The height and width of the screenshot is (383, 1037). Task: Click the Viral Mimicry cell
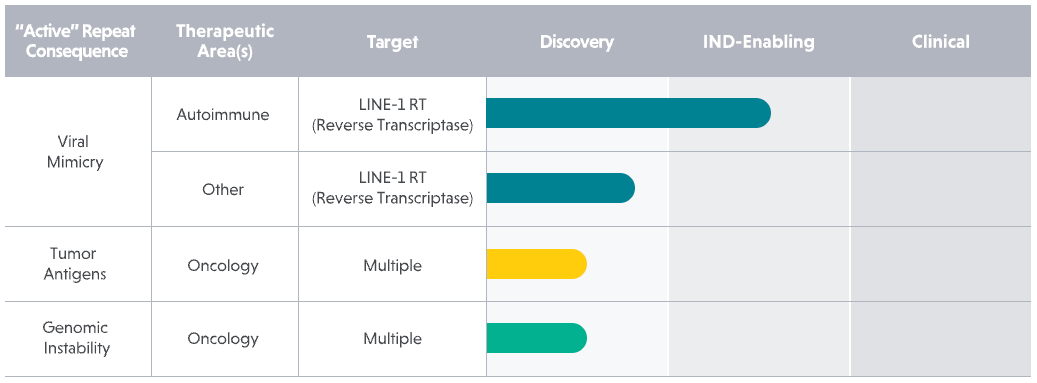[x=77, y=151]
